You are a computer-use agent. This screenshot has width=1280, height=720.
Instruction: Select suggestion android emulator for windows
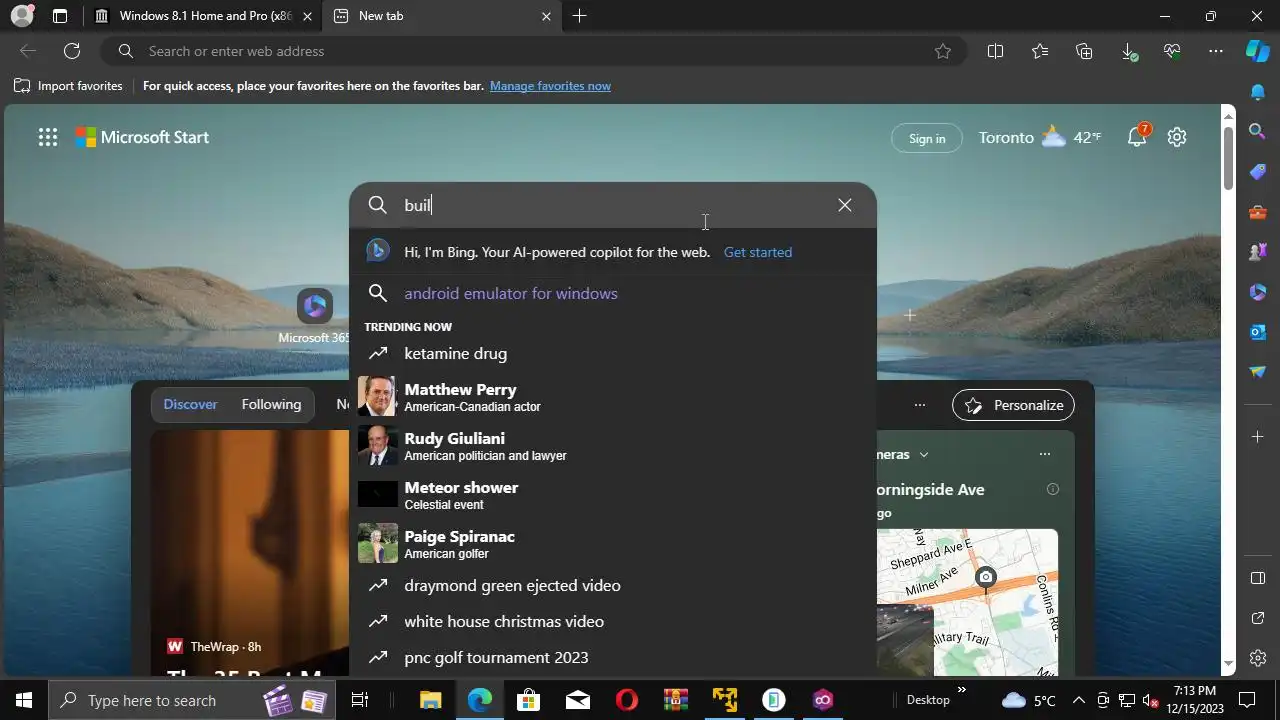(612, 293)
